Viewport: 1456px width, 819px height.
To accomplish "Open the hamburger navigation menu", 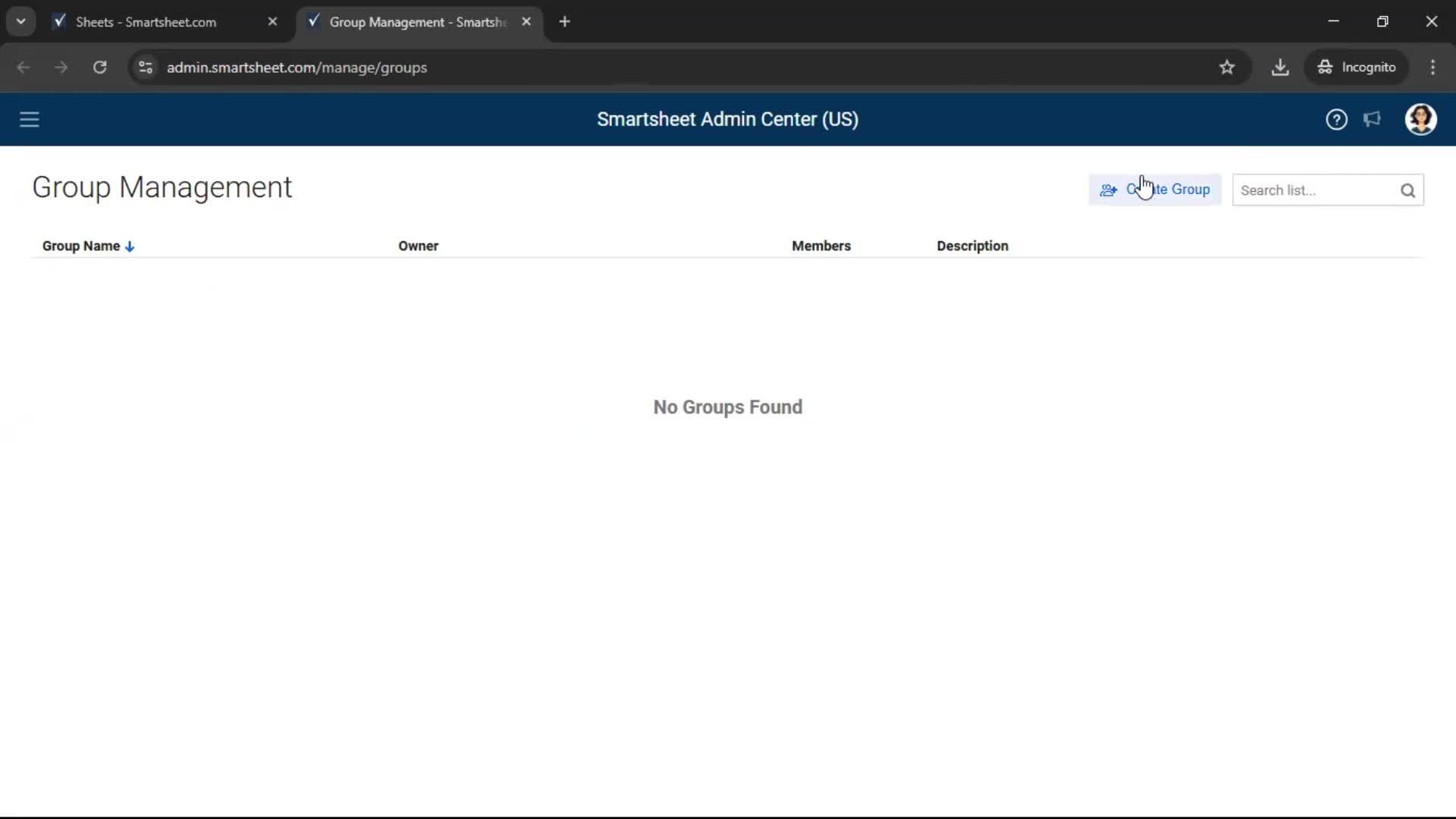I will click(29, 119).
